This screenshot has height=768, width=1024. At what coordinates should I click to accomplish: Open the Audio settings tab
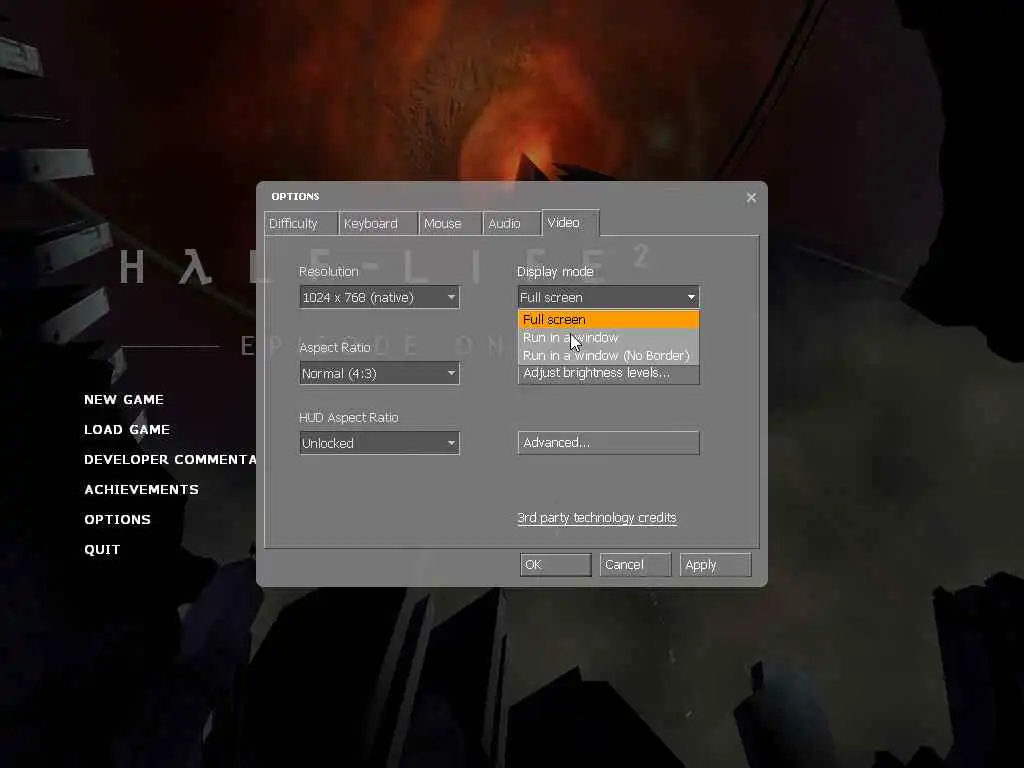click(x=512, y=223)
